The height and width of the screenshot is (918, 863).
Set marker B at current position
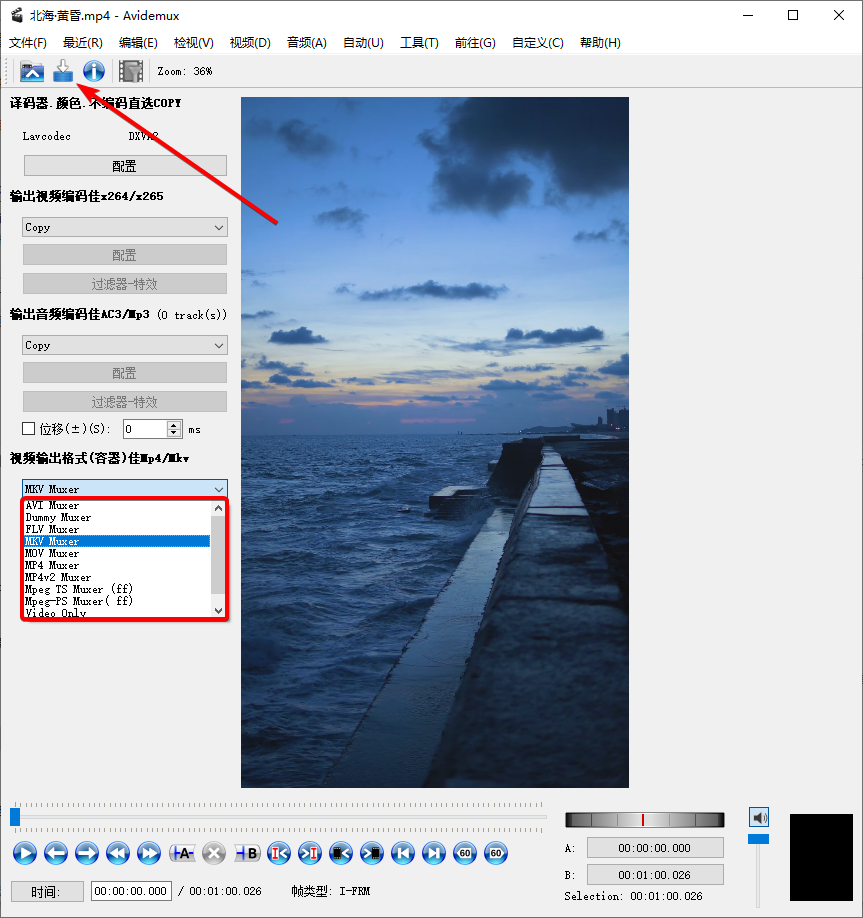(x=246, y=853)
